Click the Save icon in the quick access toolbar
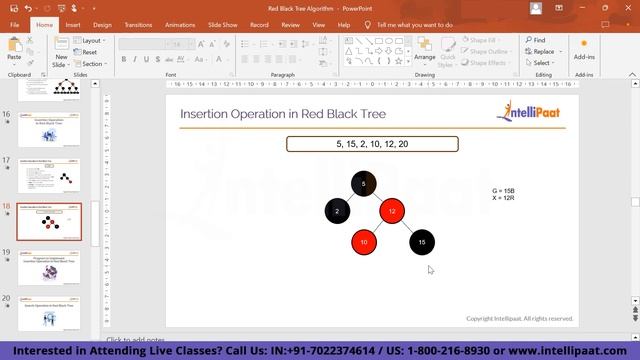Viewport: 640px width, 360px height. (x=14, y=8)
